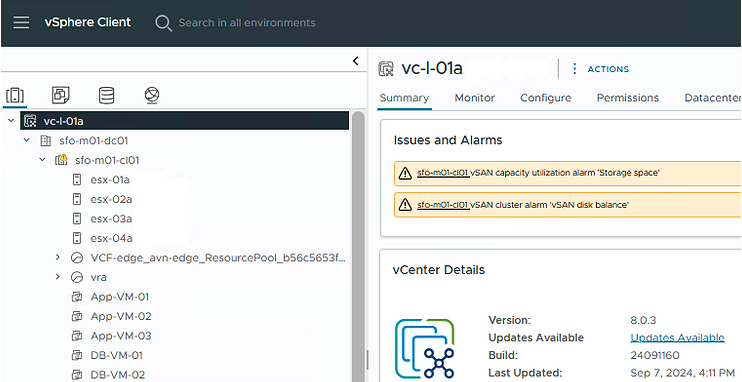This screenshot has width=742, height=382.
Task: Click the search magnifier icon
Action: pos(163,23)
